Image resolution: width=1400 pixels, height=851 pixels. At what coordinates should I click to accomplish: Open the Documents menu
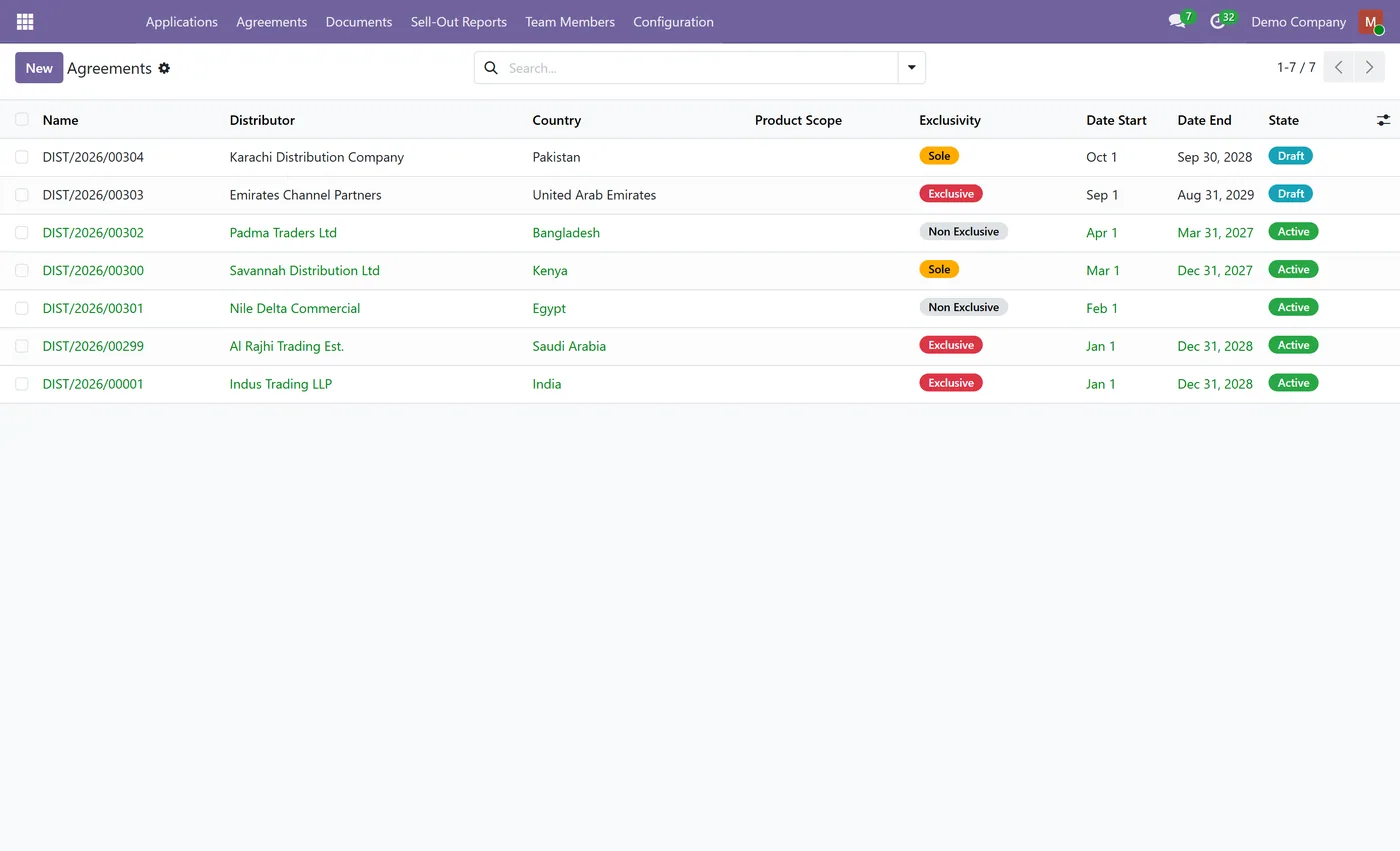pyautogui.click(x=359, y=22)
